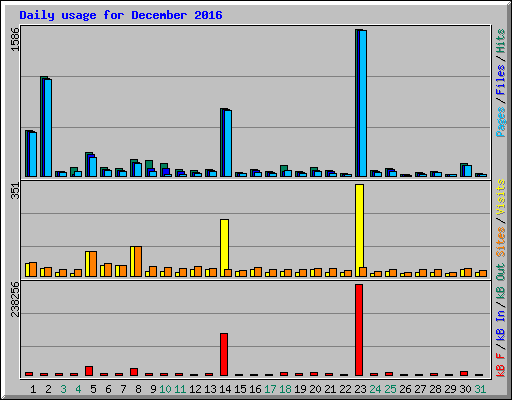The width and height of the screenshot is (512, 400).
Task: Click the hits bar for day 1
Action: pyautogui.click(x=27, y=153)
